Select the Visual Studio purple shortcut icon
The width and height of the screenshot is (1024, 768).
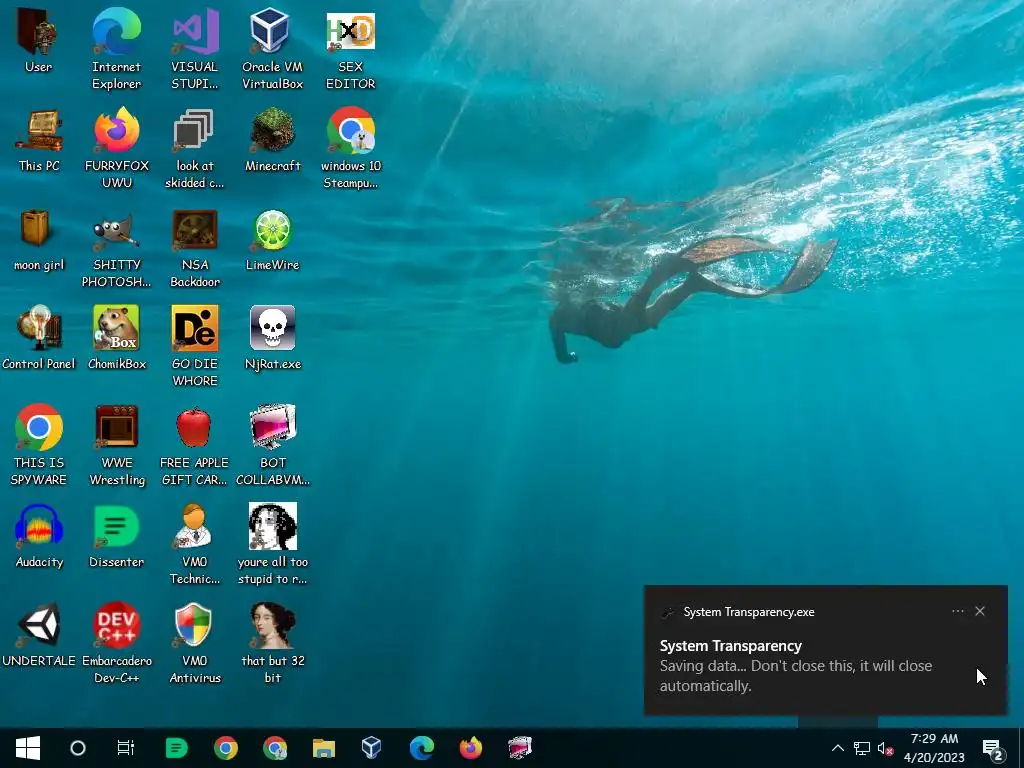195,49
